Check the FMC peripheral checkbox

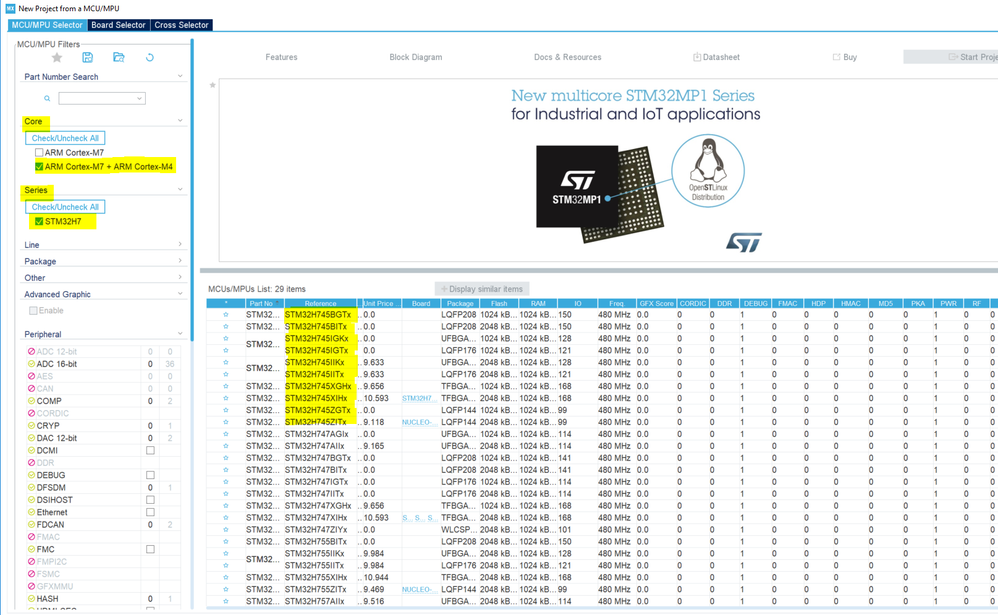pyautogui.click(x=150, y=549)
